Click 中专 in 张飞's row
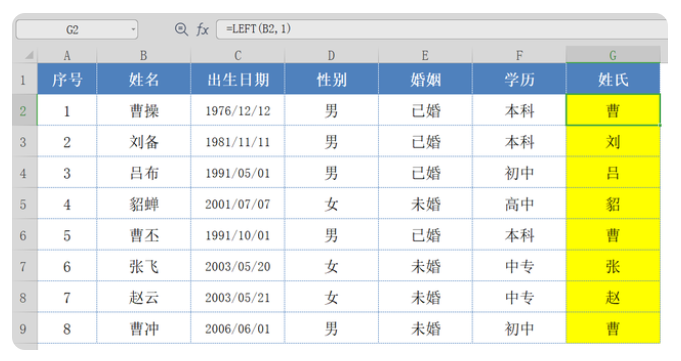Image resolution: width=681 pixels, height=361 pixels. click(x=519, y=266)
